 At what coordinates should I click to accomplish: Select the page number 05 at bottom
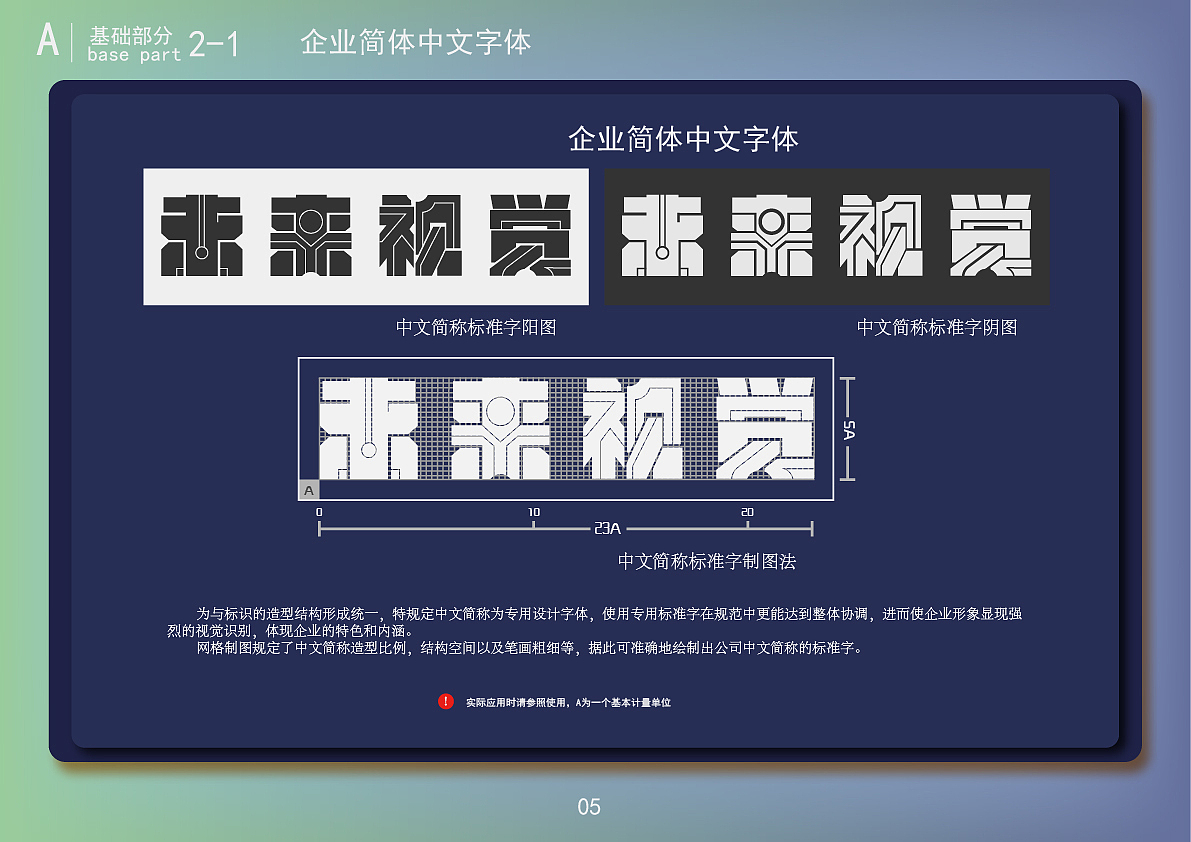590,807
